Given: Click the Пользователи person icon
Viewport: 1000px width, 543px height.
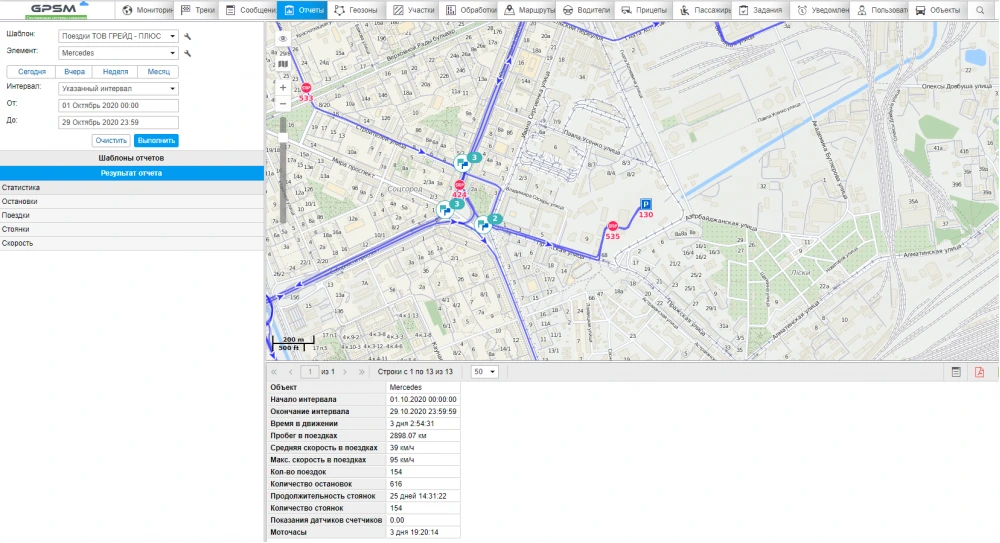Looking at the screenshot, I should tap(862, 10).
